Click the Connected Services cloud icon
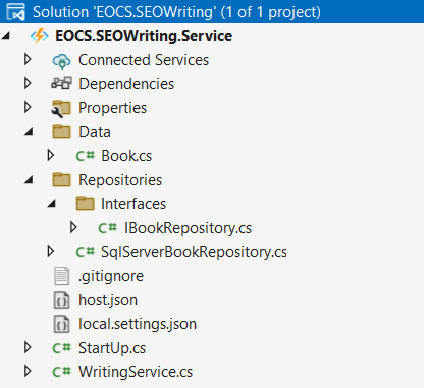The image size is (424, 388). [x=61, y=61]
